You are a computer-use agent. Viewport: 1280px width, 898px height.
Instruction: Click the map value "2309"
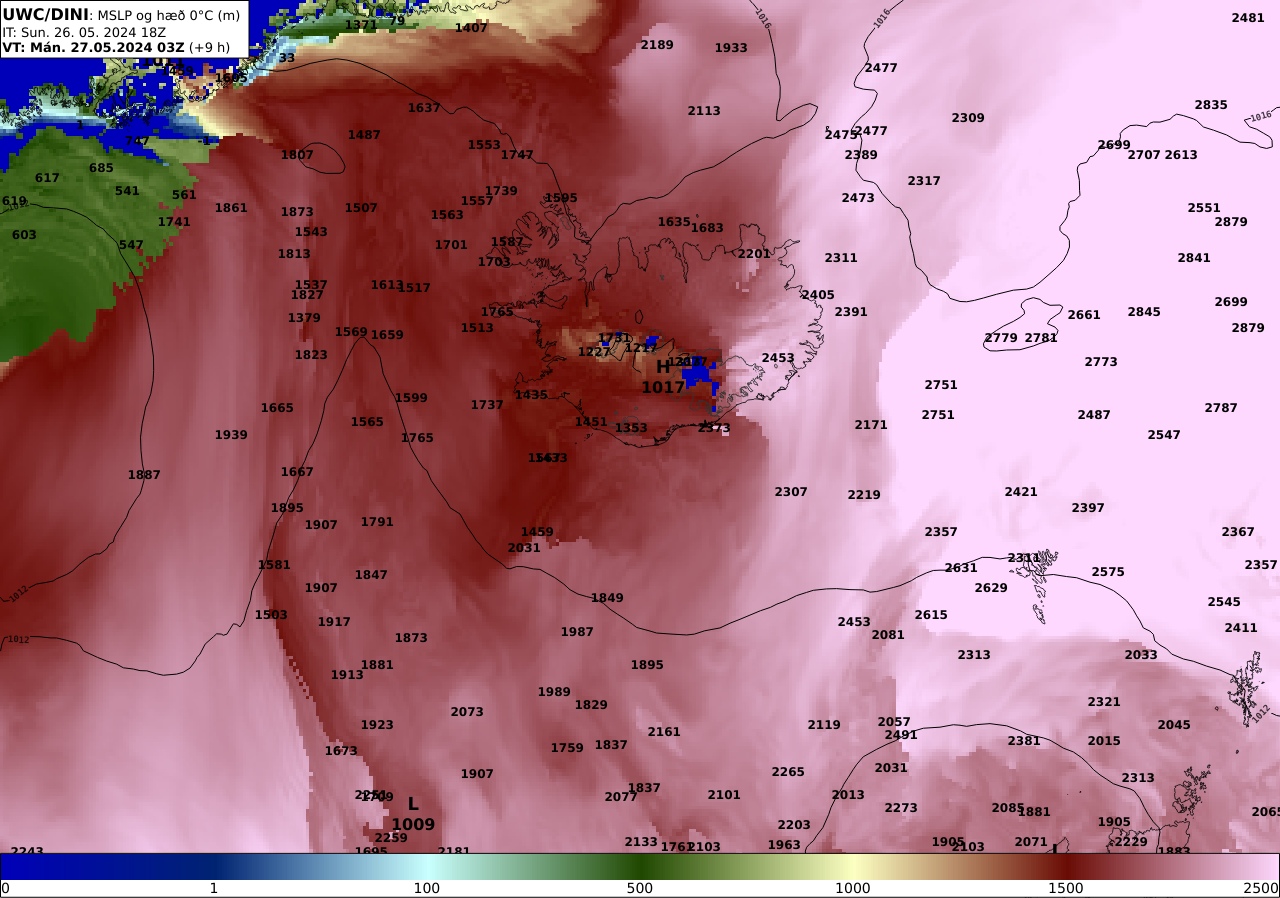click(968, 118)
